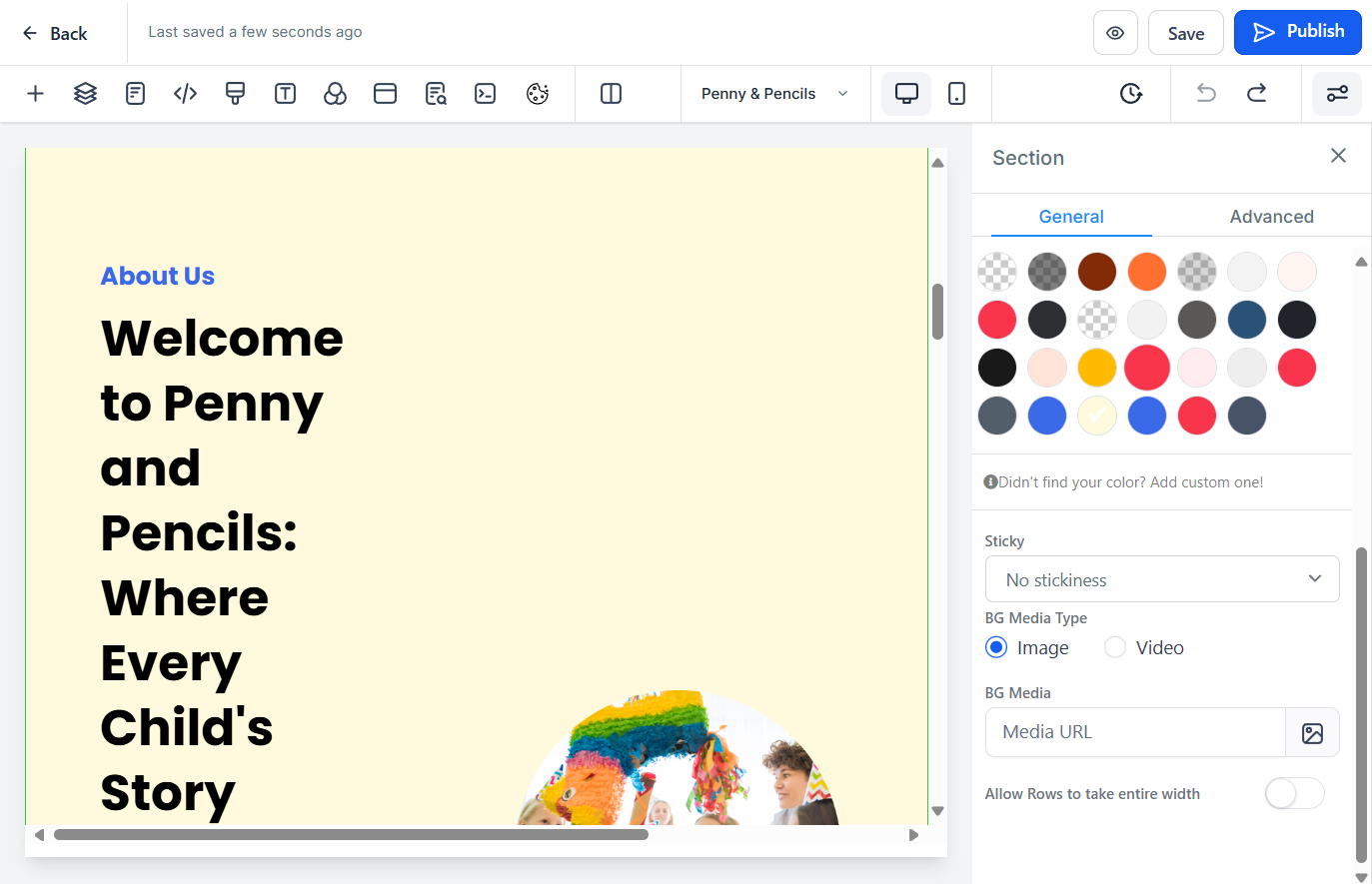Open the page search SEO icon
The image size is (1372, 884).
click(x=436, y=94)
